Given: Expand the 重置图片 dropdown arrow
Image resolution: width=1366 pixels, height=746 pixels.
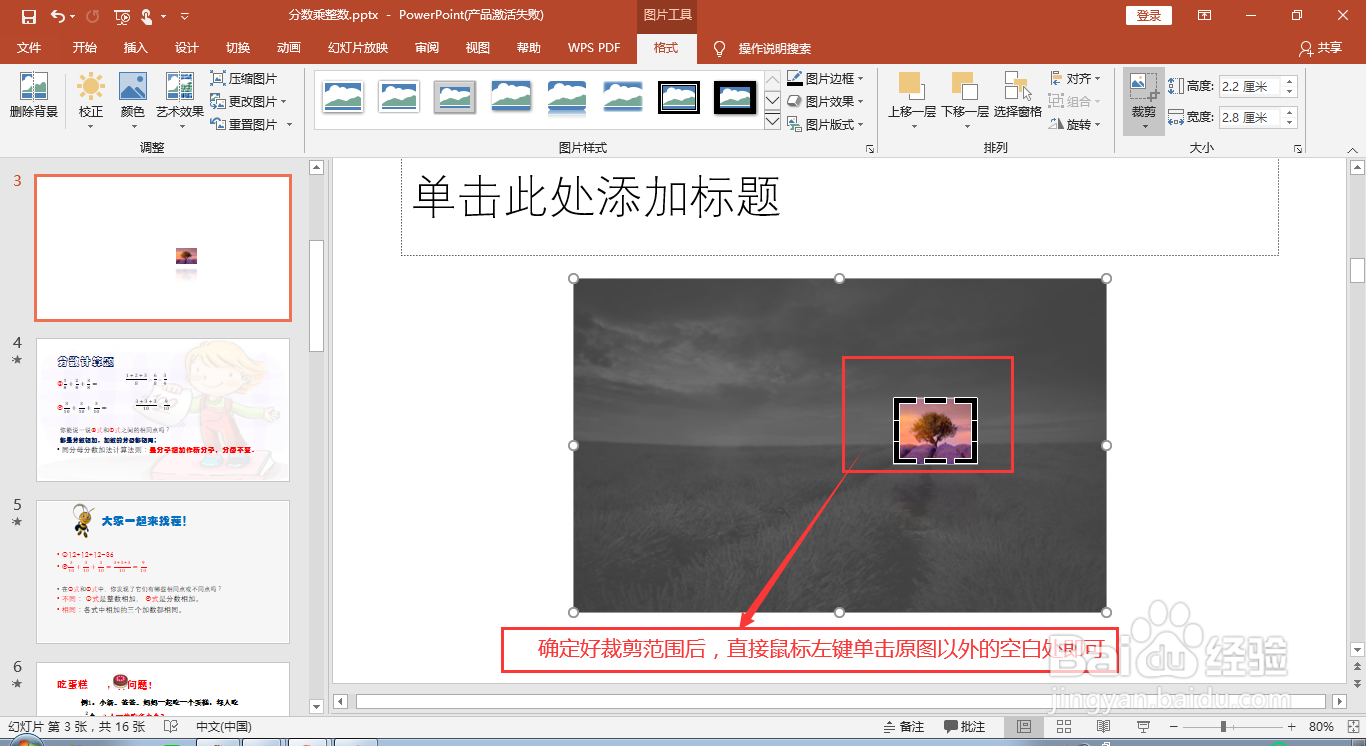Looking at the screenshot, I should [289, 124].
